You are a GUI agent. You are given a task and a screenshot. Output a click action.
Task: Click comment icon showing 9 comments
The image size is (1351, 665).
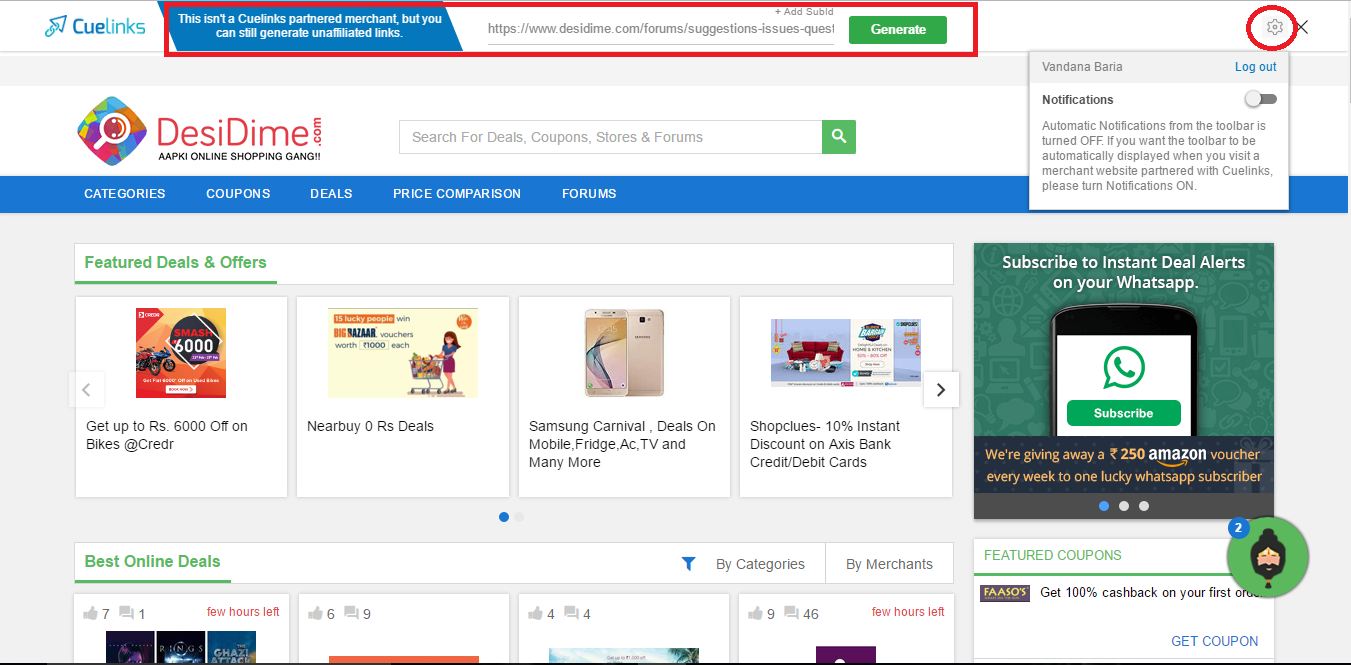pos(351,613)
